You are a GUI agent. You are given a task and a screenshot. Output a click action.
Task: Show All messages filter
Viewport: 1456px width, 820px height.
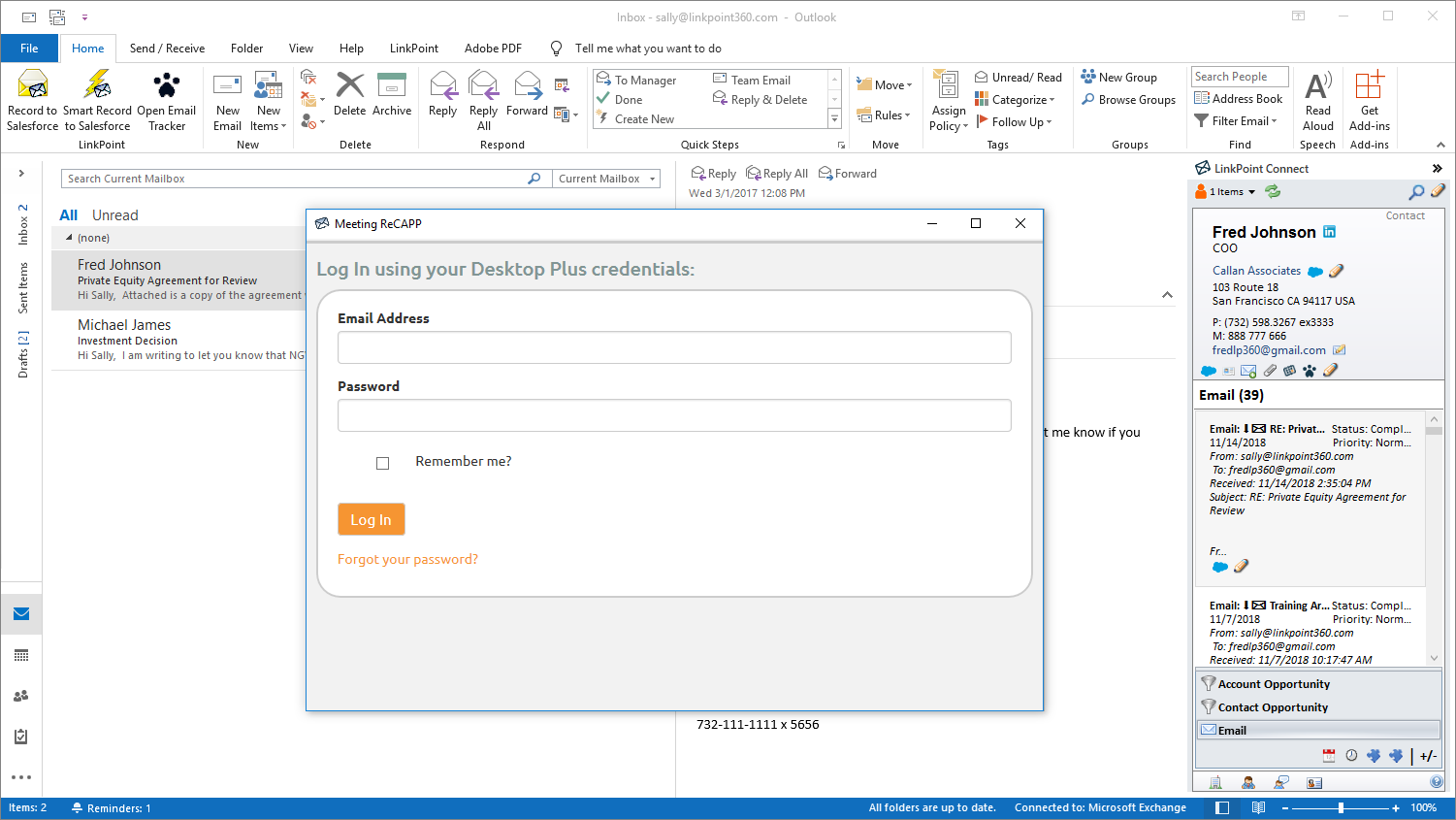[x=68, y=215]
